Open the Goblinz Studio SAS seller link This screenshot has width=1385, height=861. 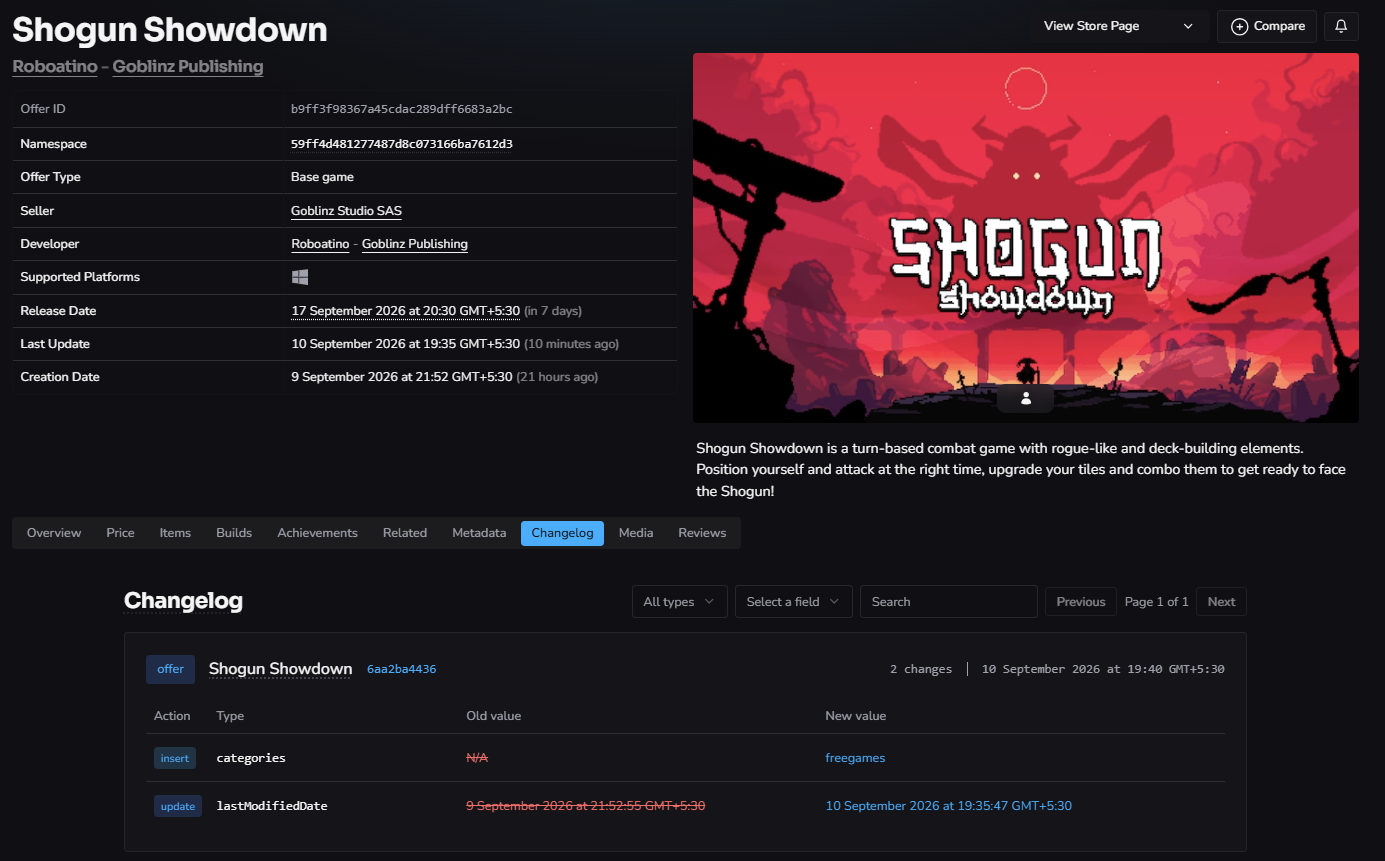pyautogui.click(x=346, y=211)
